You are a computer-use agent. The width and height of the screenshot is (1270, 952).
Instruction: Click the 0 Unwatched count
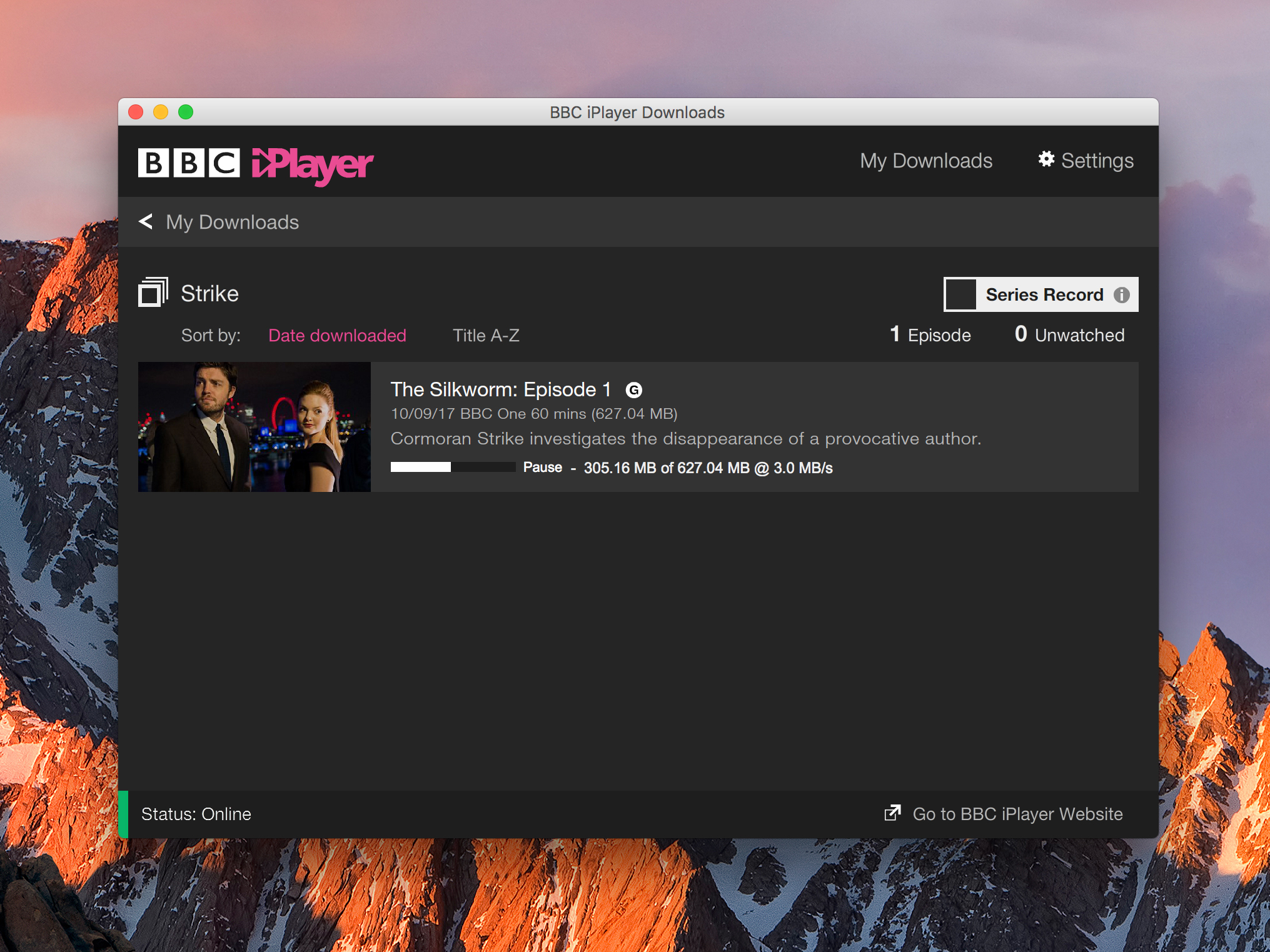click(1069, 334)
